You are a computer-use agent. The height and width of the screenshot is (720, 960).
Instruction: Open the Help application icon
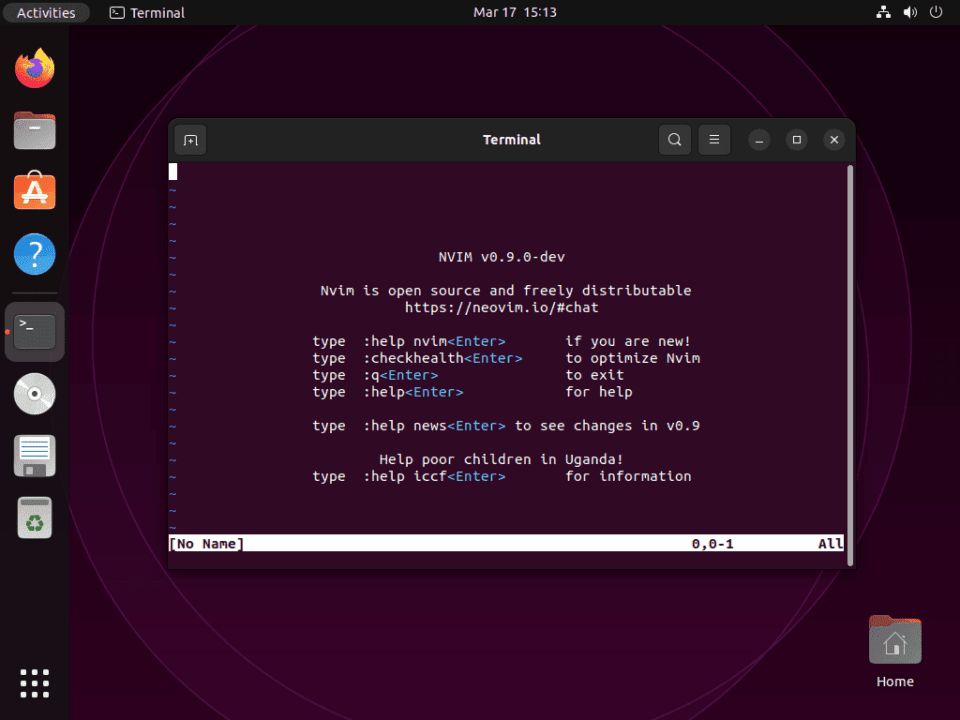click(x=34, y=254)
